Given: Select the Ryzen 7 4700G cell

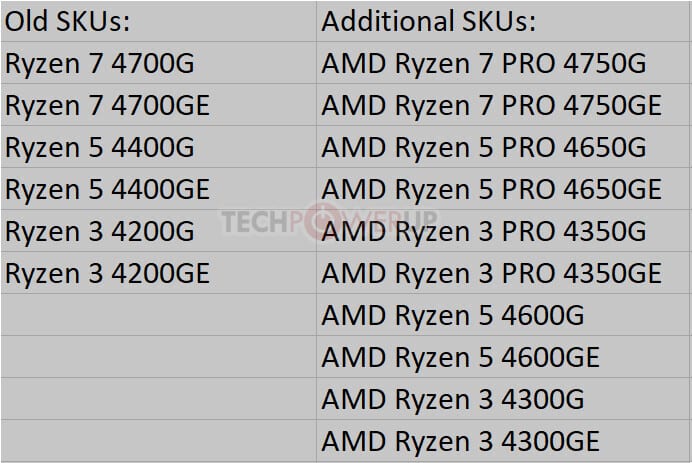Looking at the screenshot, I should click(x=99, y=64).
